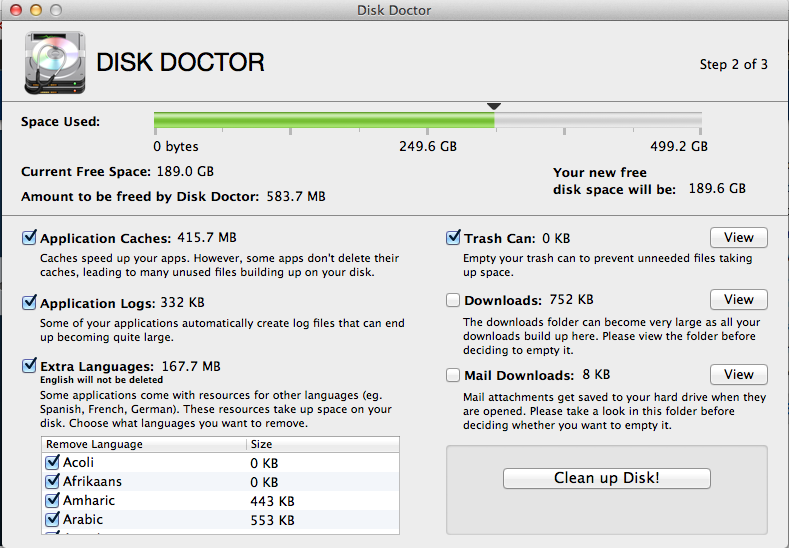Viewport: 789px width, 548px height.
Task: Click the Disk Doctor hard drive icon
Action: pyautogui.click(x=55, y=62)
